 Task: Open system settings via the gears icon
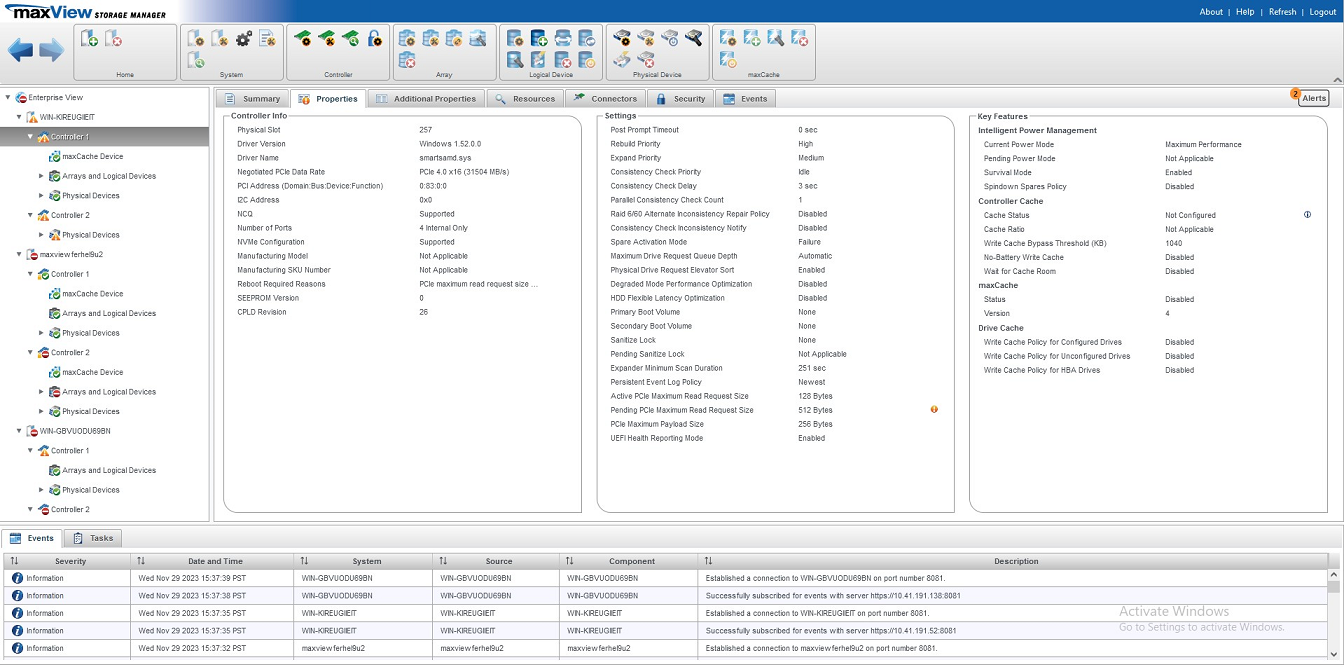pos(243,39)
